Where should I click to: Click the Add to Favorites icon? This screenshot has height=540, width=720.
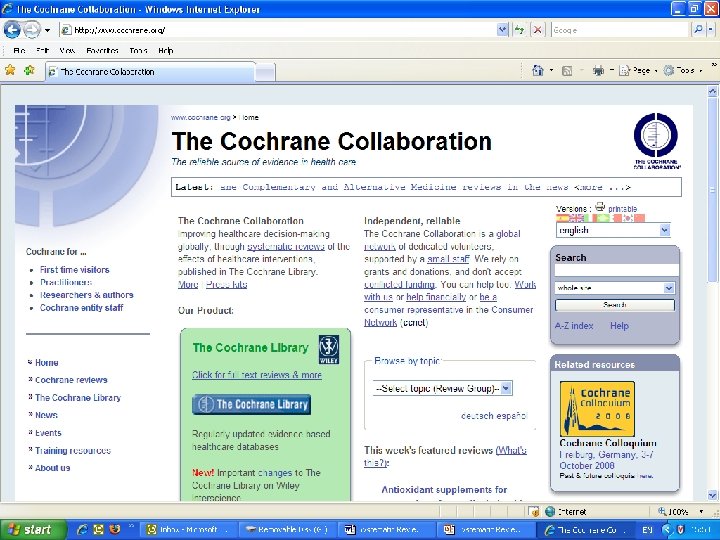pos(29,70)
